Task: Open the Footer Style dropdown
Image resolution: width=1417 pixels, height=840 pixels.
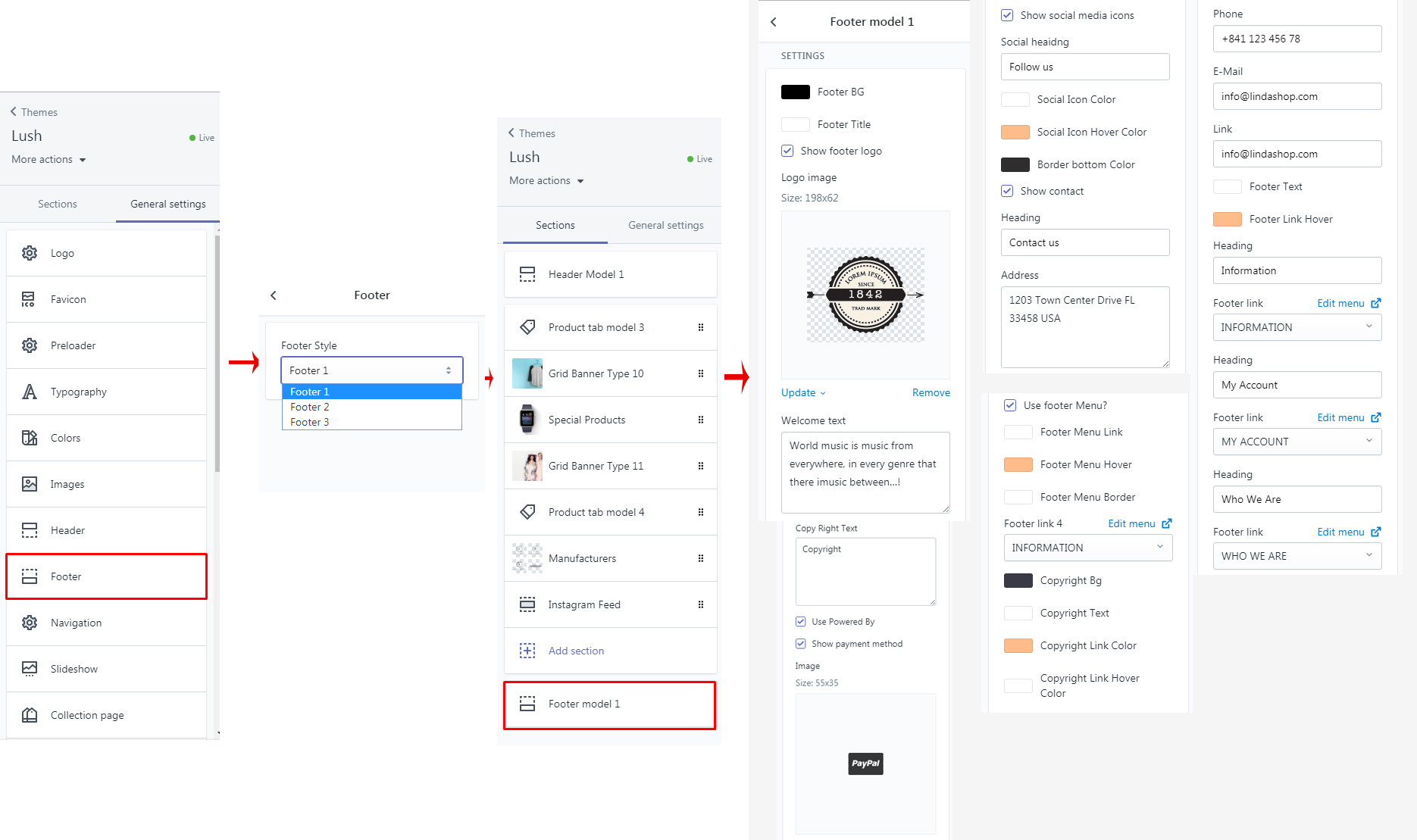Action: [371, 370]
